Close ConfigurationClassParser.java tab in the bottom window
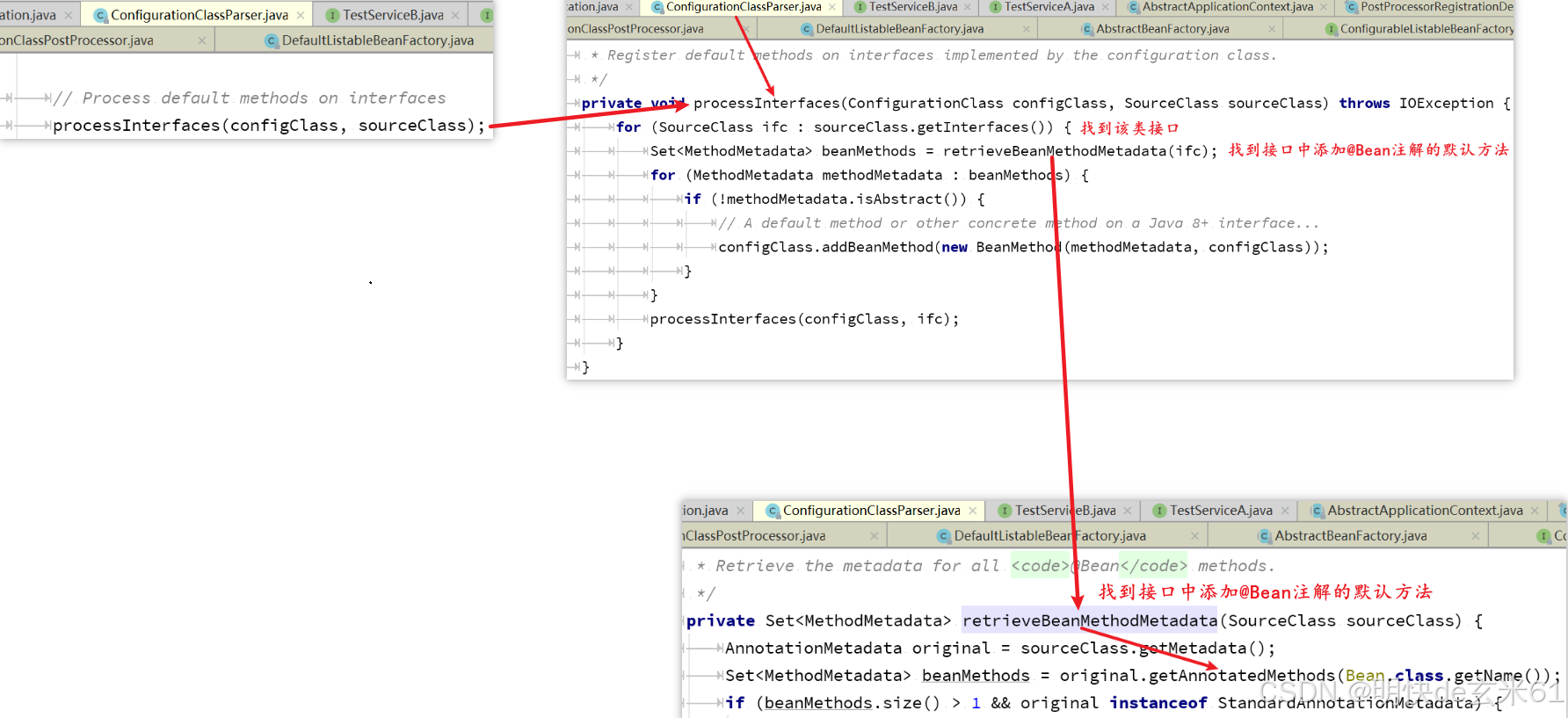 973,511
